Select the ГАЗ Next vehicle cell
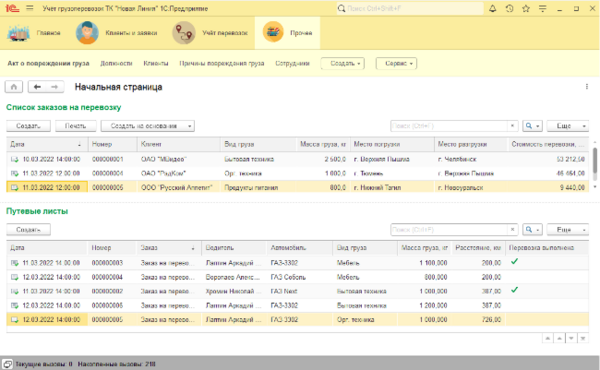600x370 pixels. coord(300,291)
